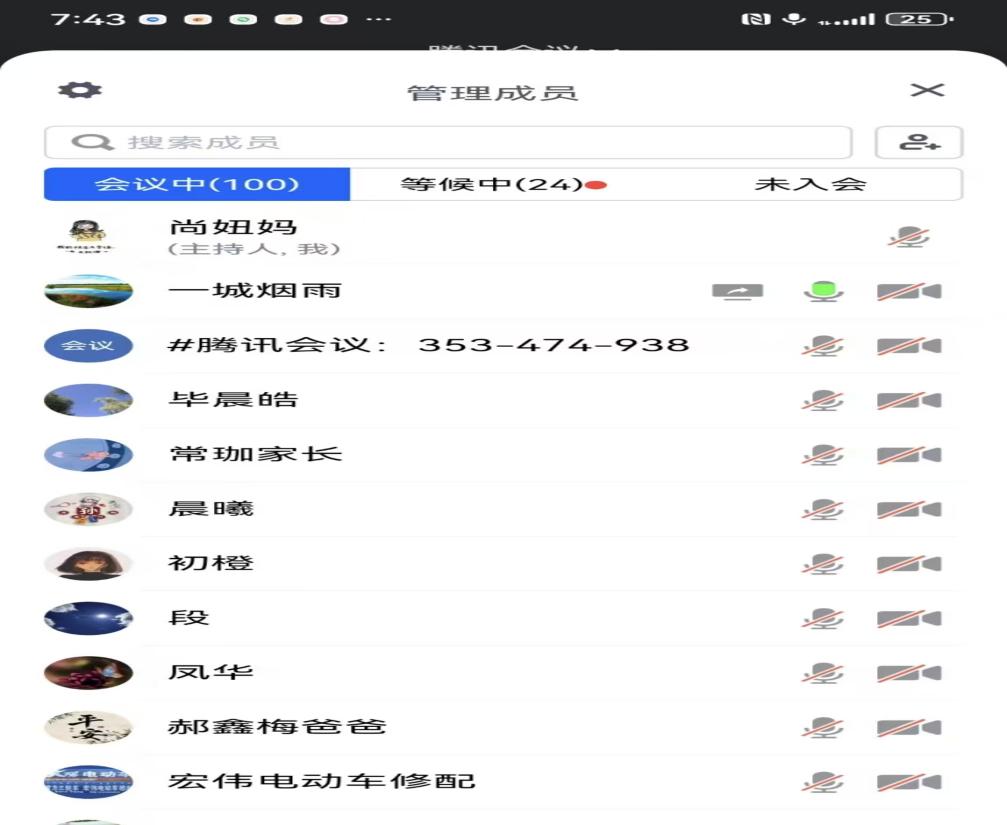Tap camera icon for 郝鑫梅爸爸
This screenshot has width=1007, height=825.
click(909, 727)
